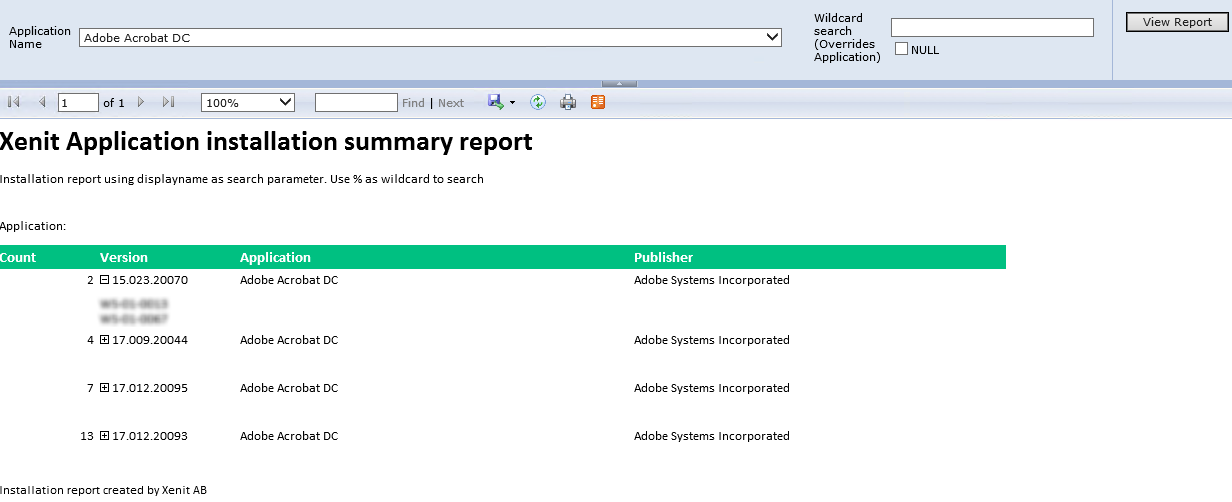
Task: Click the Next search link
Action: click(x=451, y=103)
